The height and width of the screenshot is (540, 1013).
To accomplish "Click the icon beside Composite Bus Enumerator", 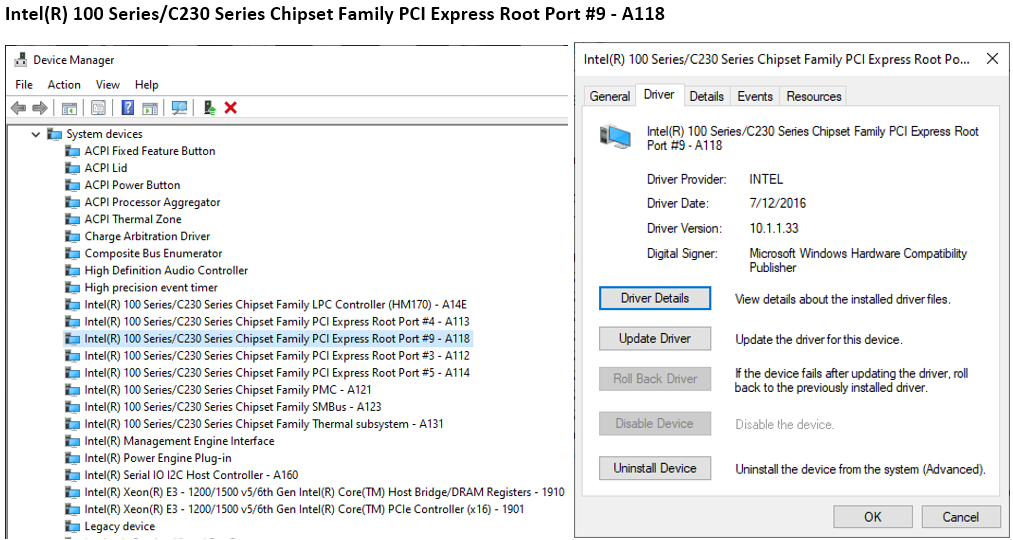I will 73,254.
